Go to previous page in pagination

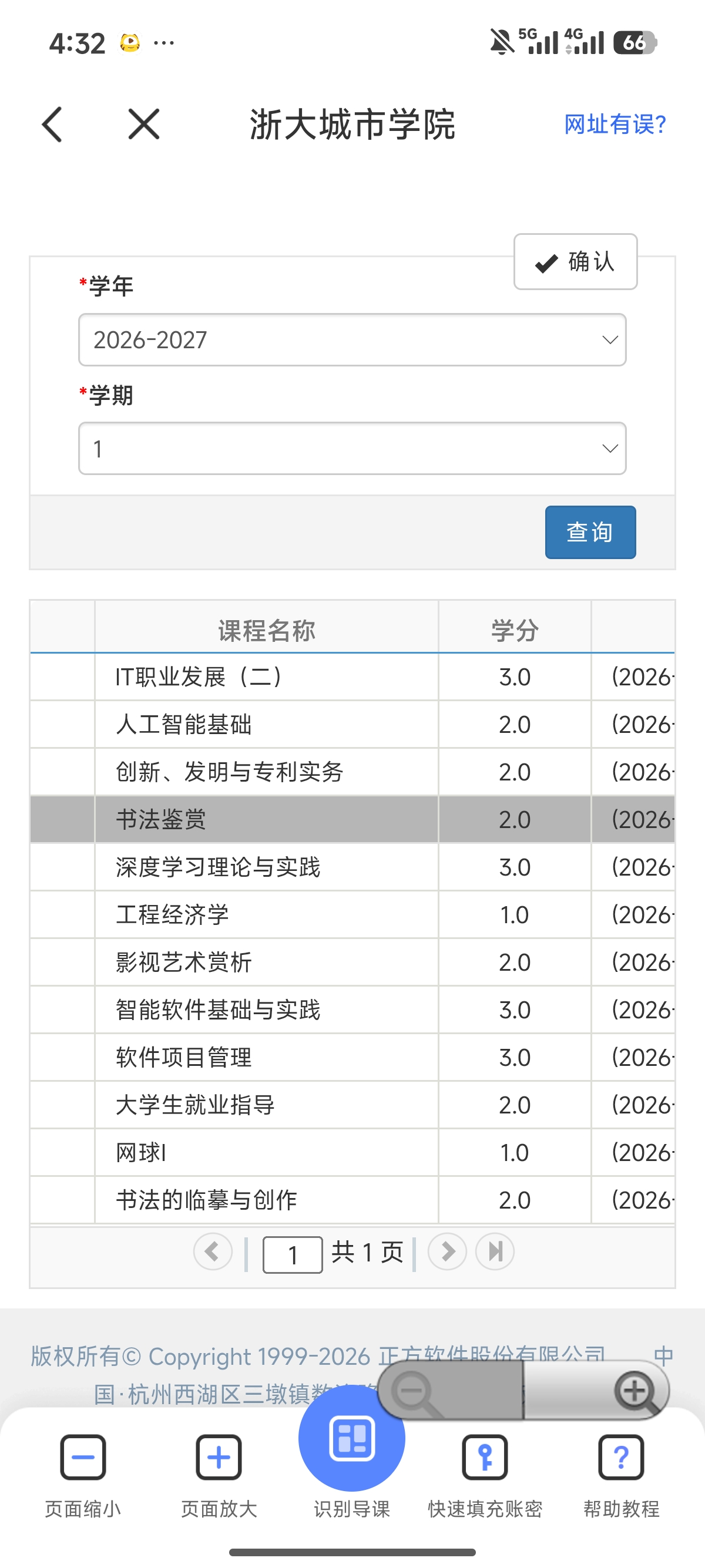click(213, 1251)
